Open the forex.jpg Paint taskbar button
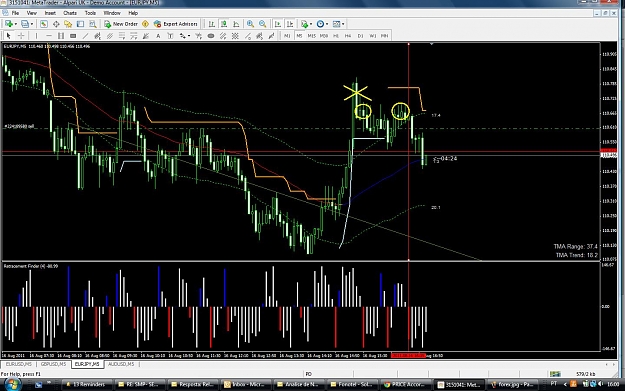 [514, 385]
